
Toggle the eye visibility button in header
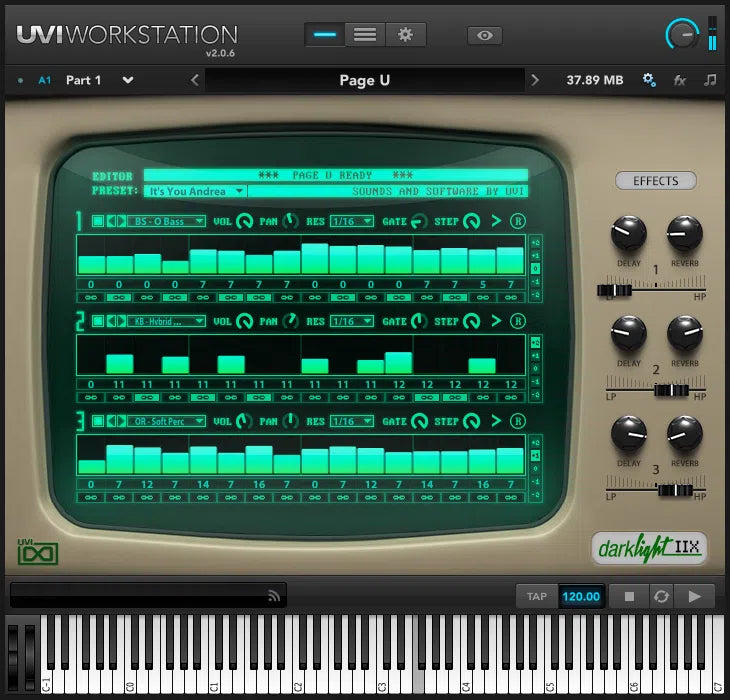[x=485, y=35]
